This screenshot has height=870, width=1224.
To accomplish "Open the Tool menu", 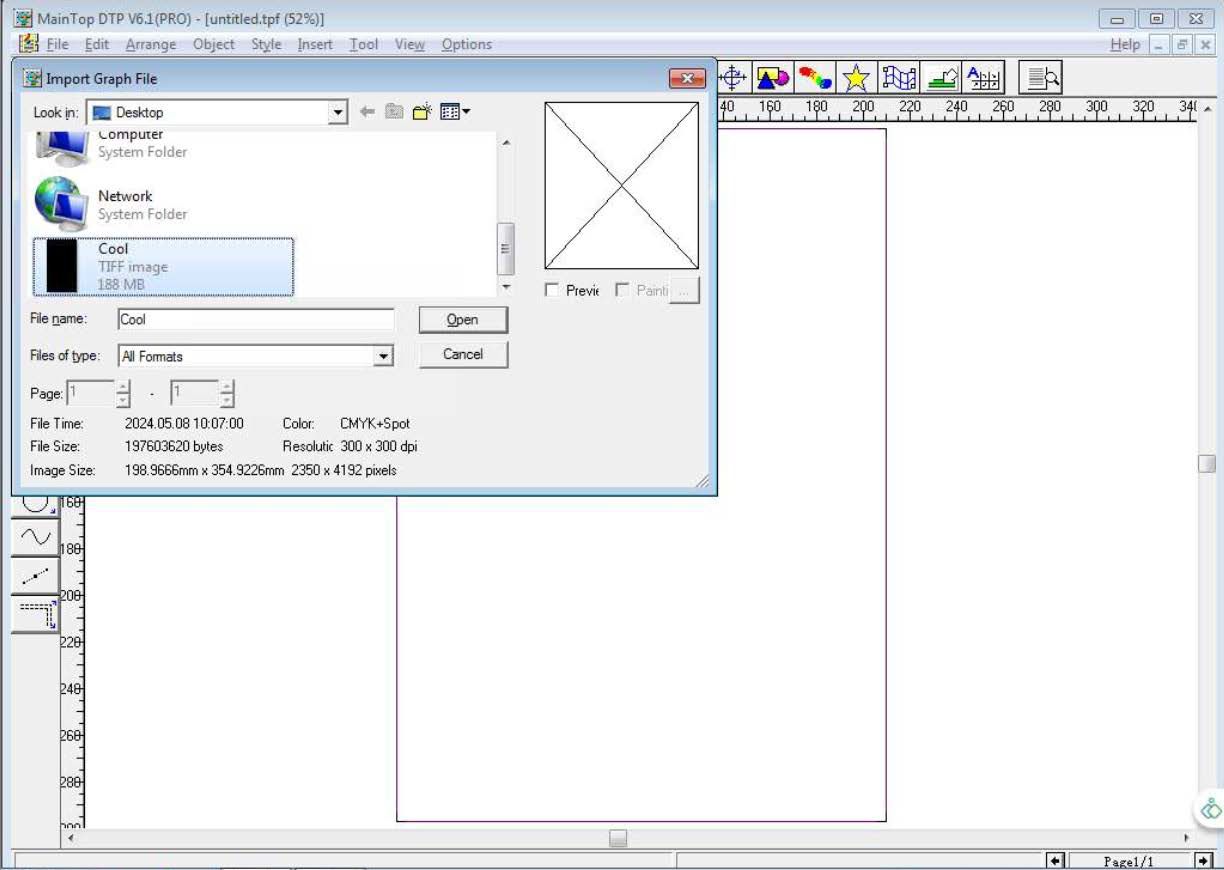I will coord(364,44).
